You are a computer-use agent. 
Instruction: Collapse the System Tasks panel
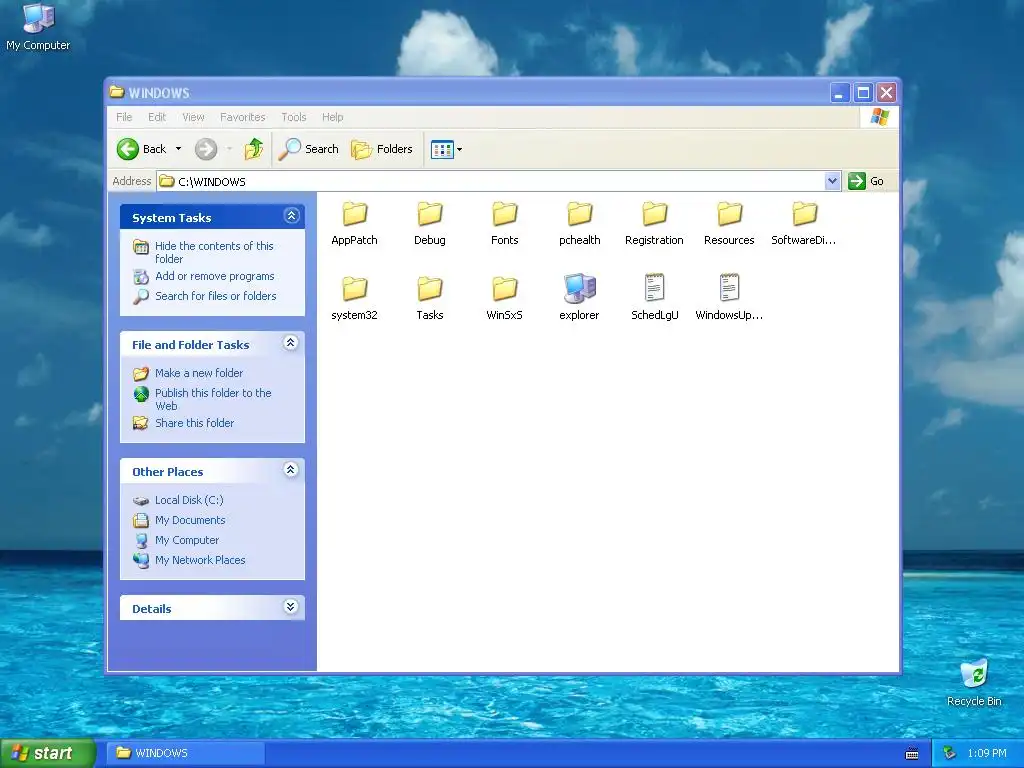[x=291, y=216]
